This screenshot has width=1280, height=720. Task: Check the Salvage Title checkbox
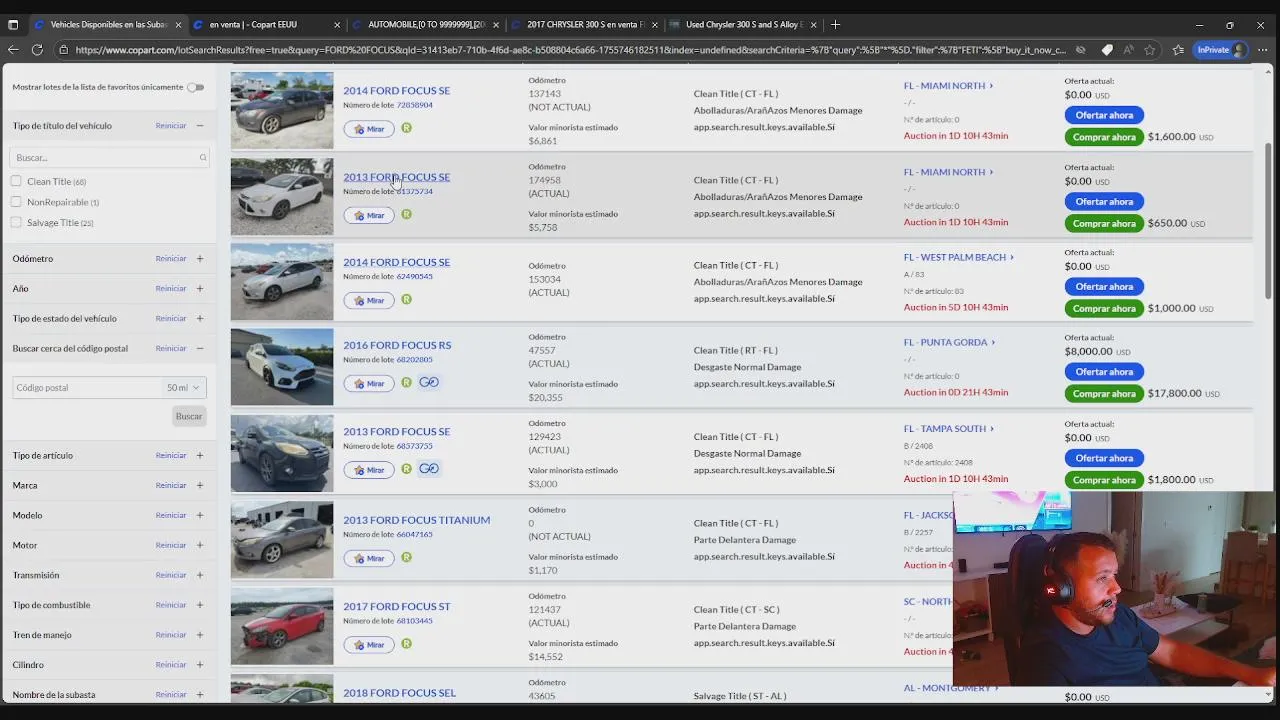pyautogui.click(x=16, y=222)
